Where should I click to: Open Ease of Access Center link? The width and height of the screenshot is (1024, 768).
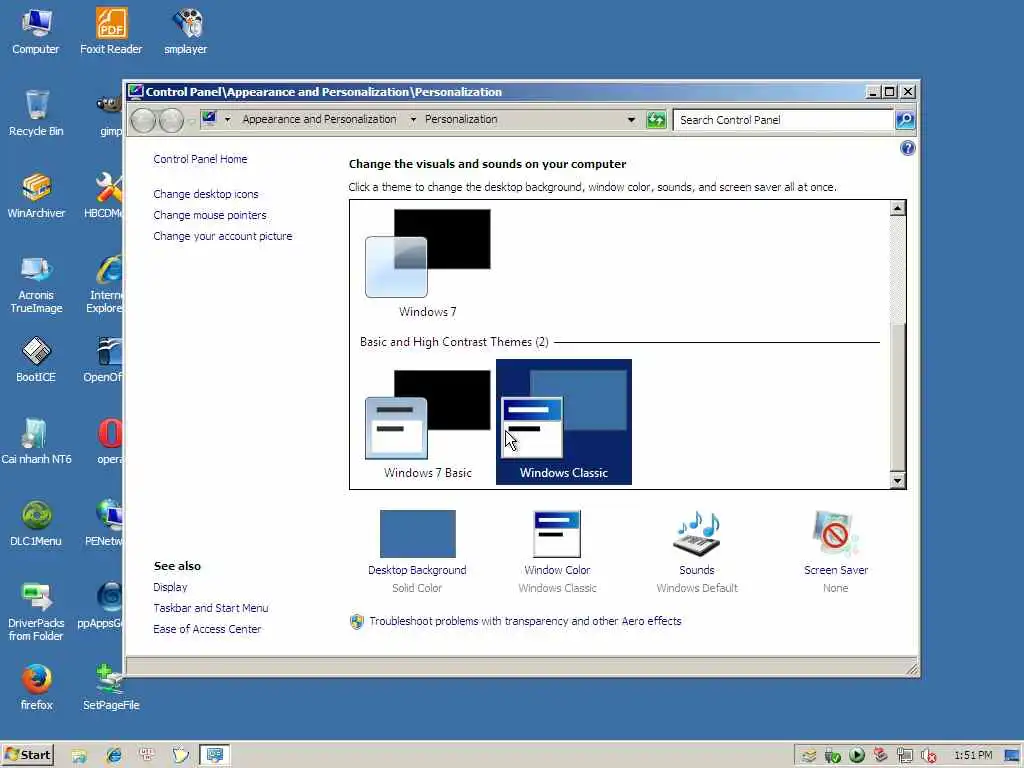[x=207, y=629]
